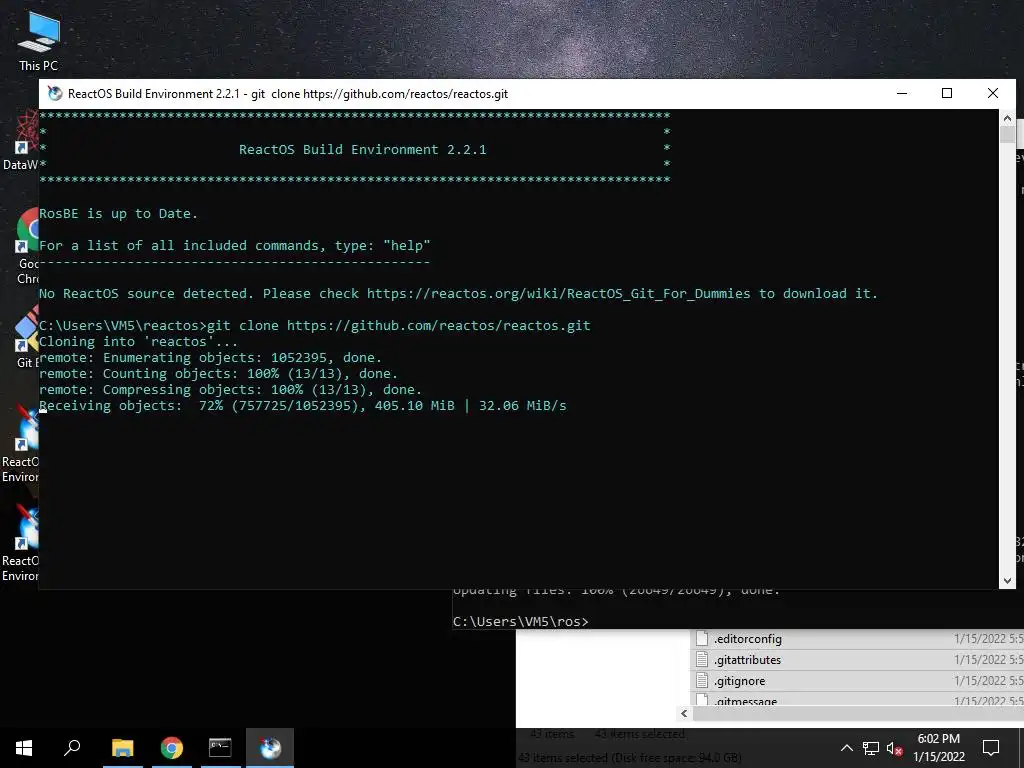The height and width of the screenshot is (768, 1024).
Task: Click the ReactOS Build Environment 2.2.1 banner text
Action: (x=362, y=150)
